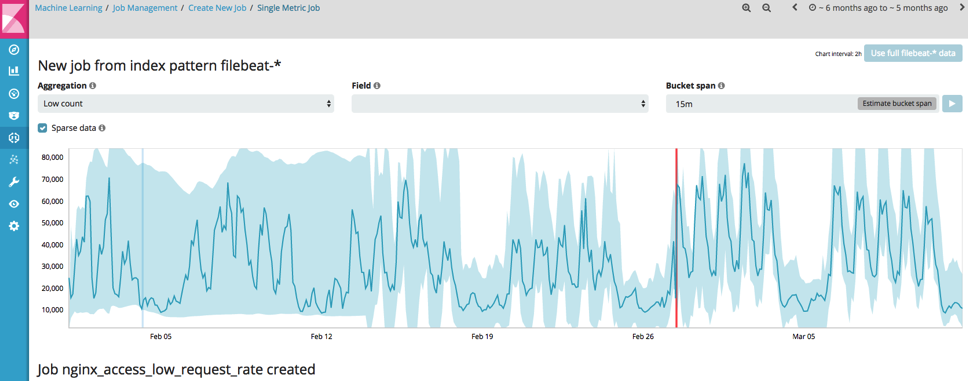
Task: Click Estimate bucket span button
Action: tap(897, 104)
